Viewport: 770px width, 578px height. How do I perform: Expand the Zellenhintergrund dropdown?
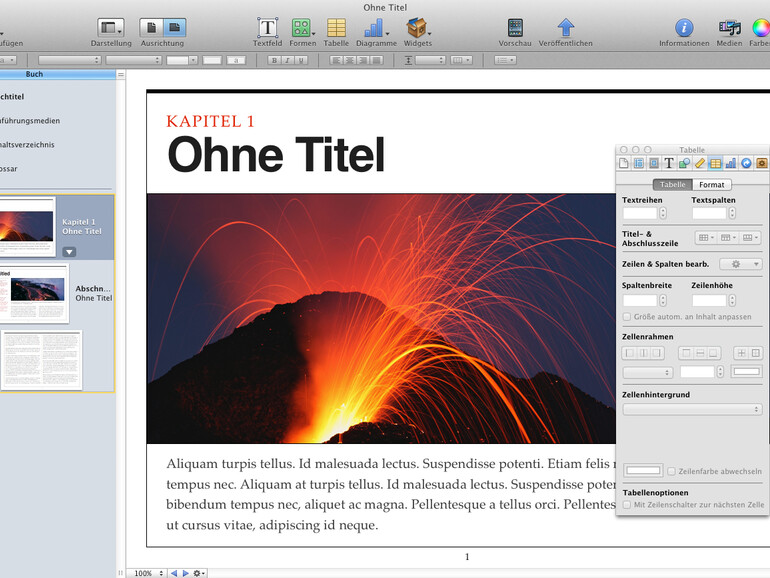692,409
